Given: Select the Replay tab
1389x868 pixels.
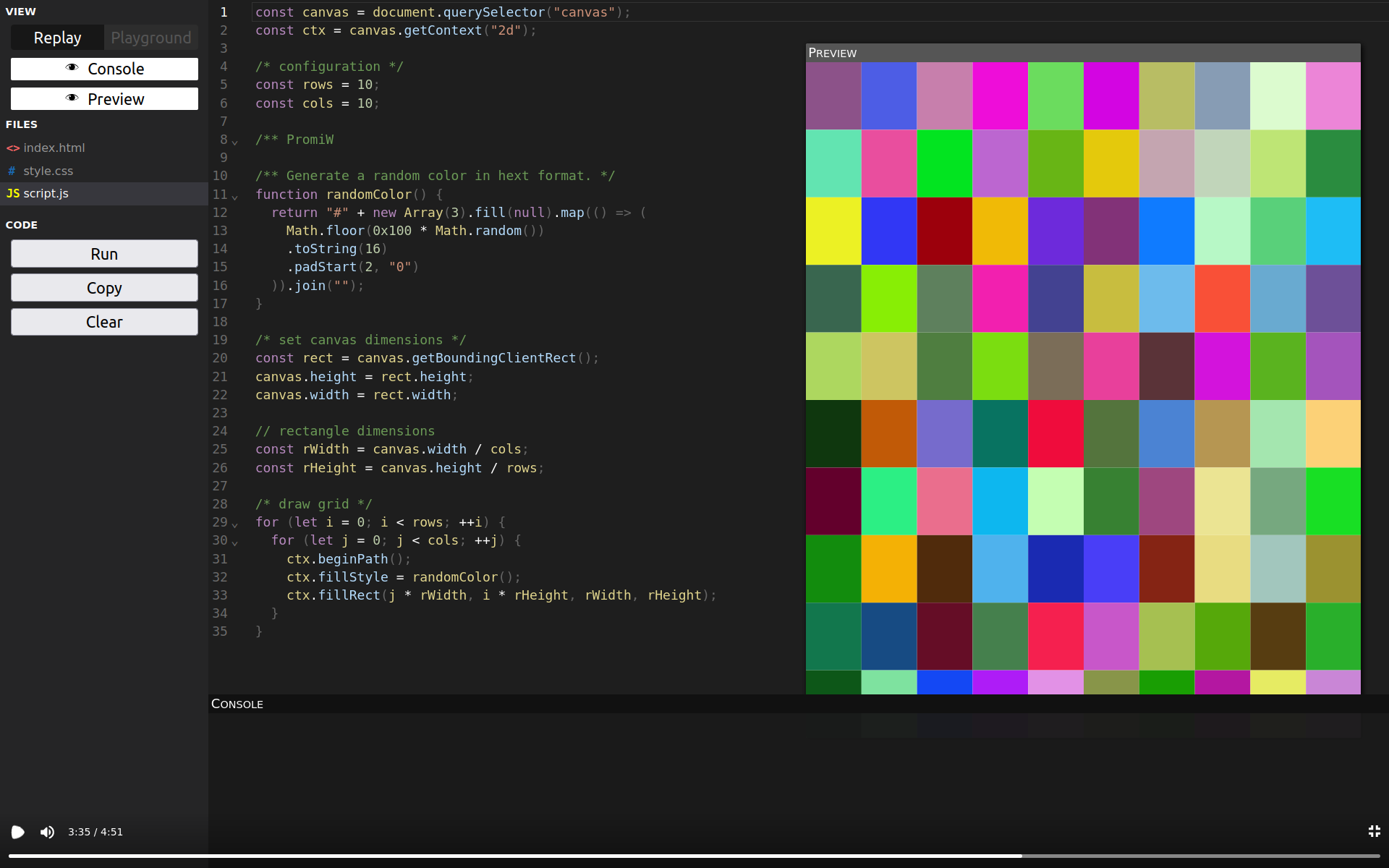Looking at the screenshot, I should (x=57, y=37).
